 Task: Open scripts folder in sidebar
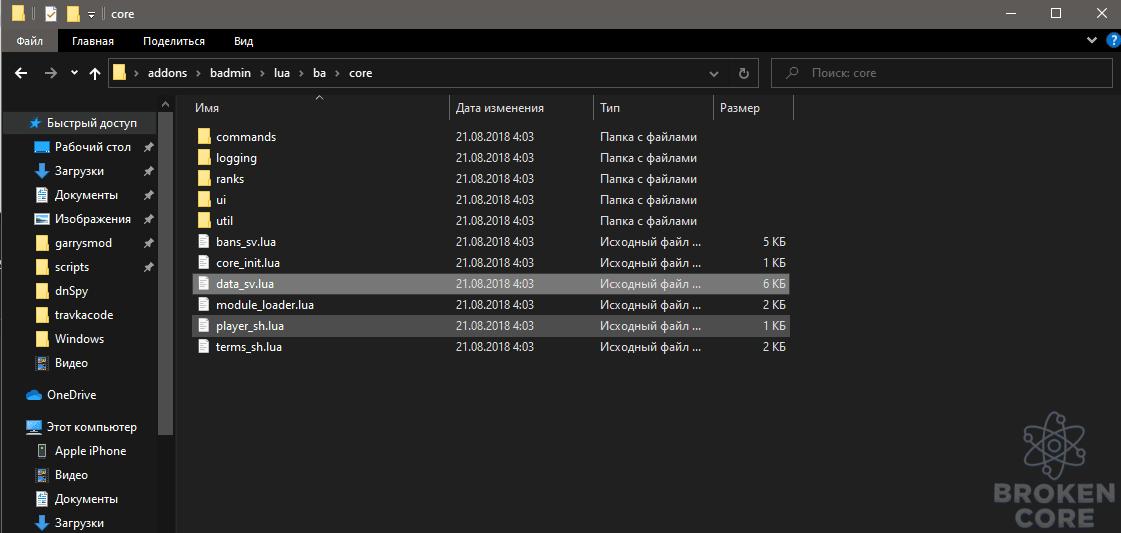coord(61,267)
